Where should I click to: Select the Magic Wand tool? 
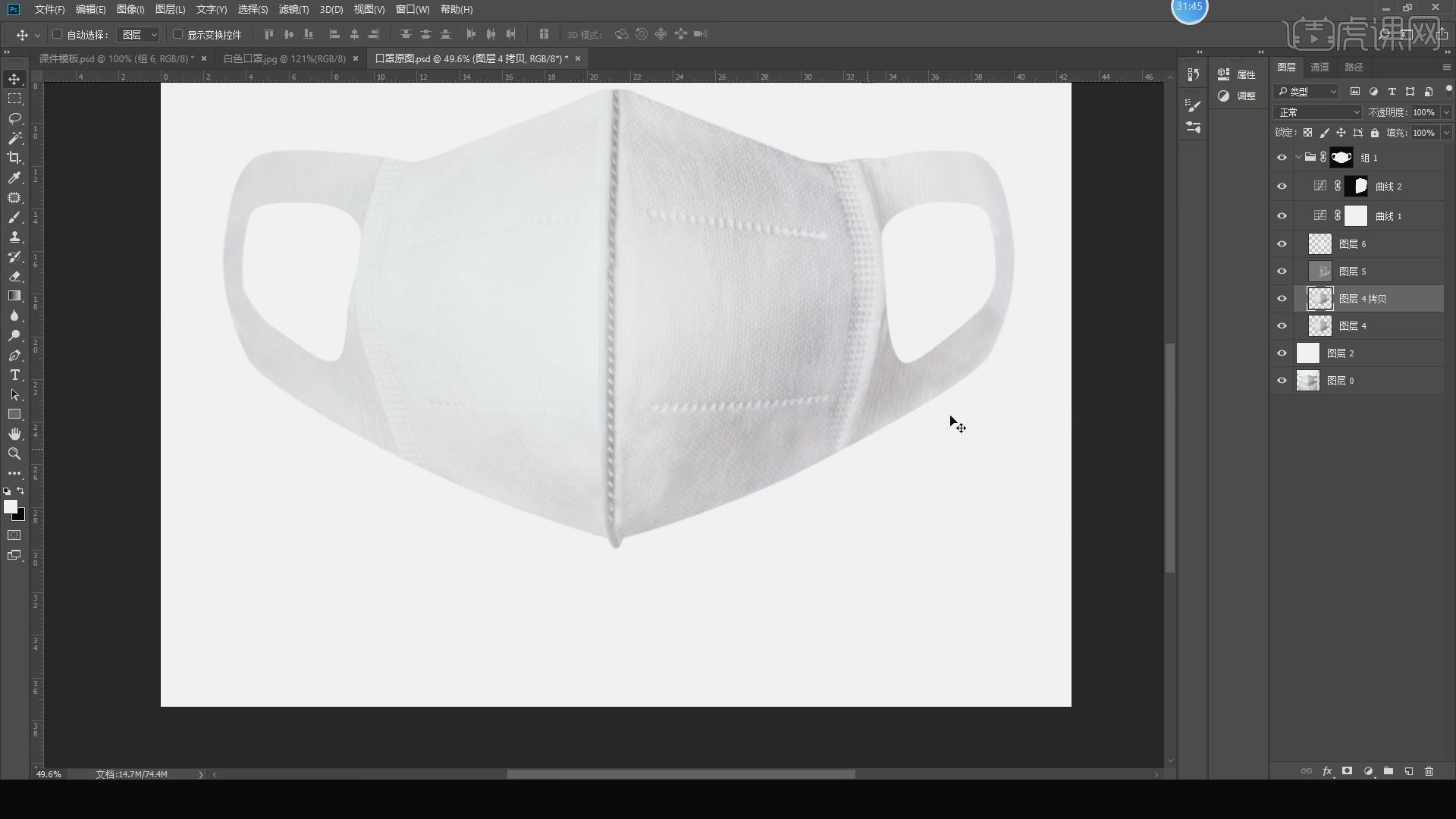(14, 138)
